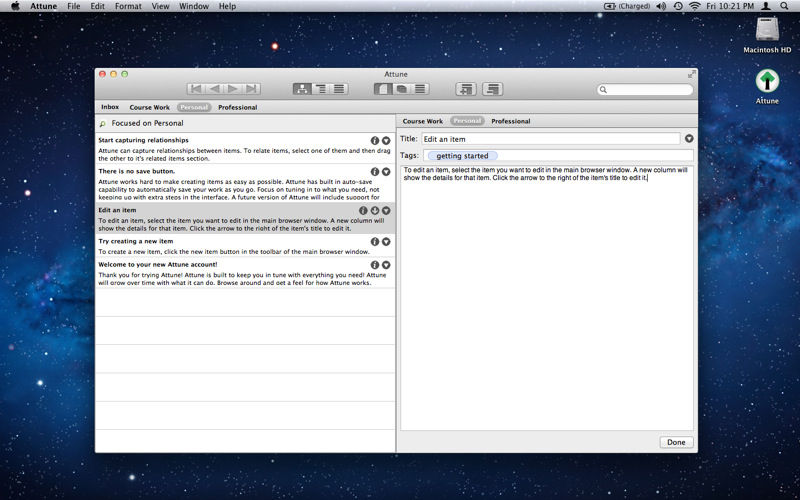
Task: Click the download-arrow icon on Edit an item
Action: tap(374, 210)
